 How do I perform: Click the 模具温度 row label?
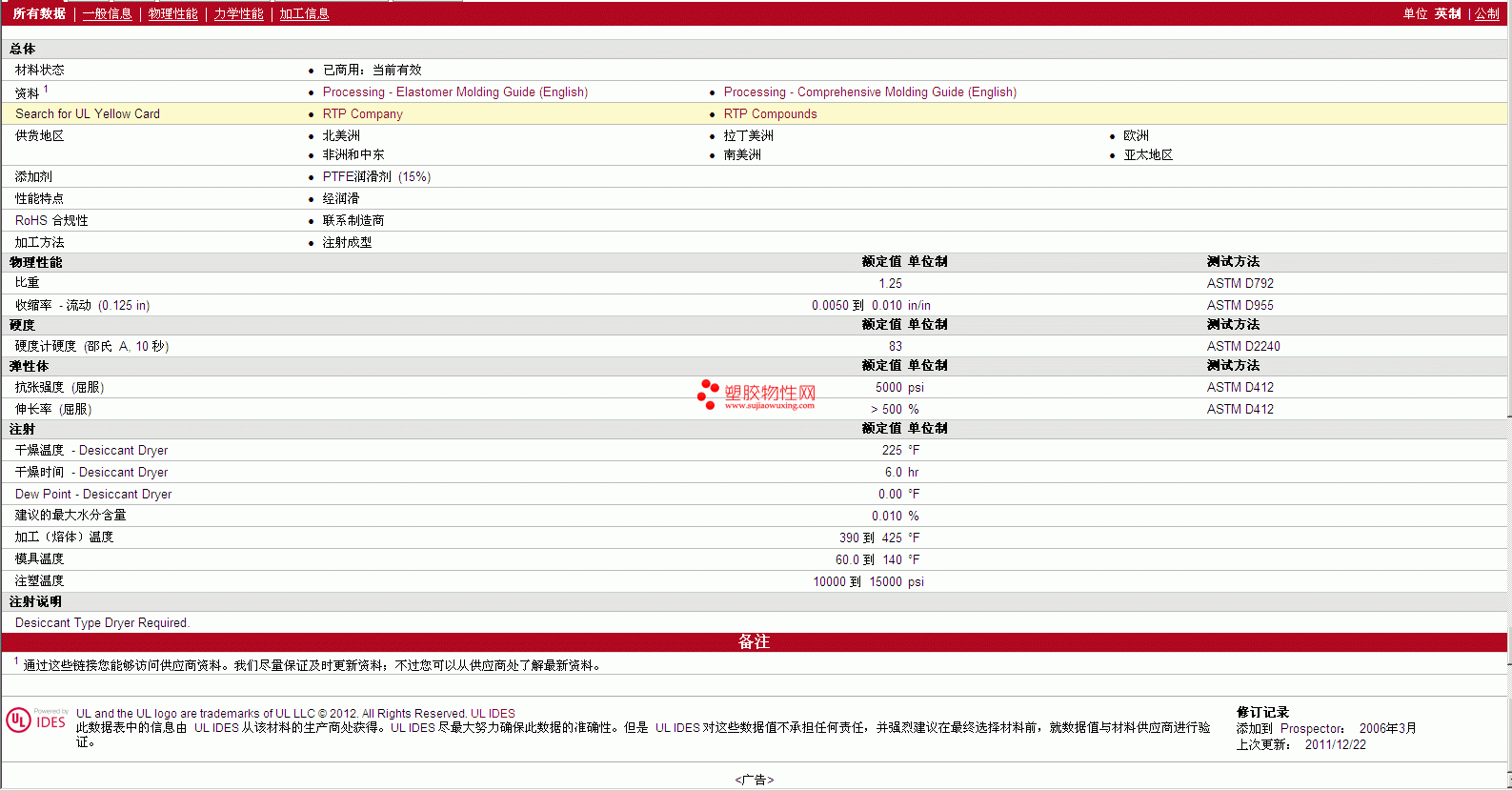(x=40, y=558)
